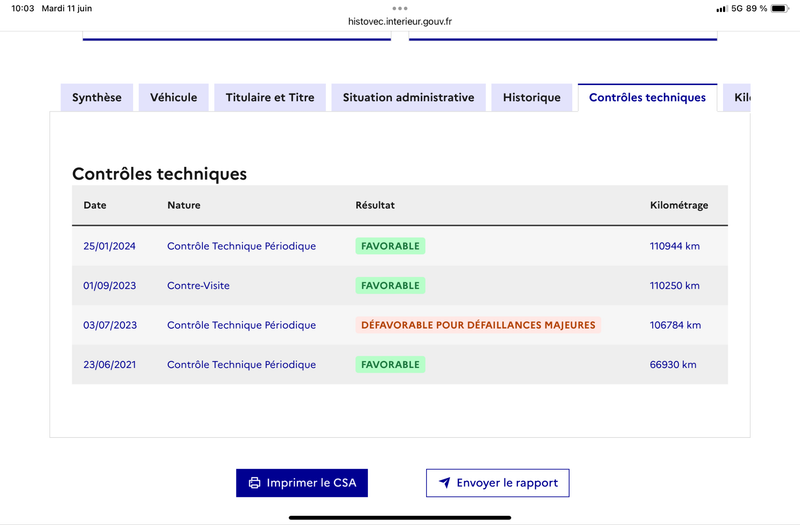Tap the 89 % battery percentage

pos(756,8)
